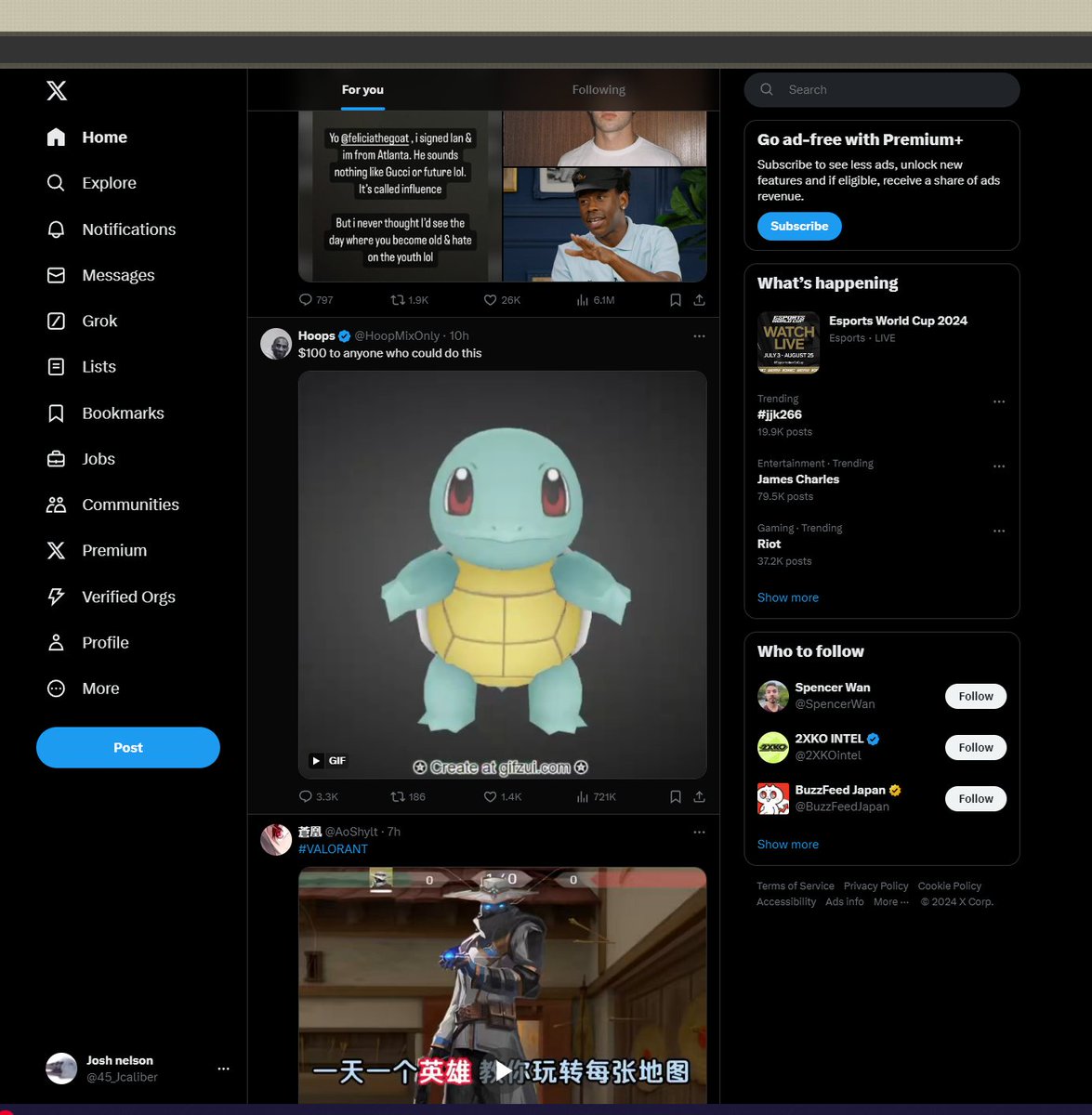
Task: Switch to the For you tab
Action: click(362, 90)
